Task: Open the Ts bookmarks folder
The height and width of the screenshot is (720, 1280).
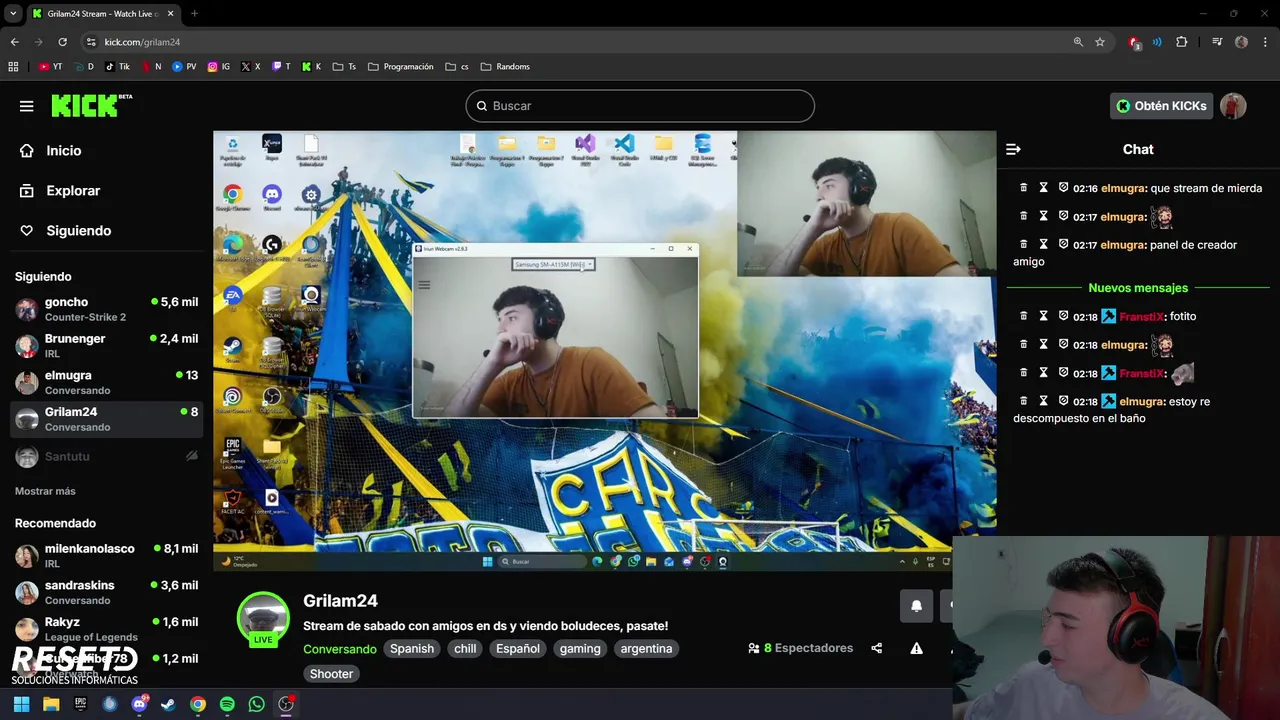Action: click(344, 67)
